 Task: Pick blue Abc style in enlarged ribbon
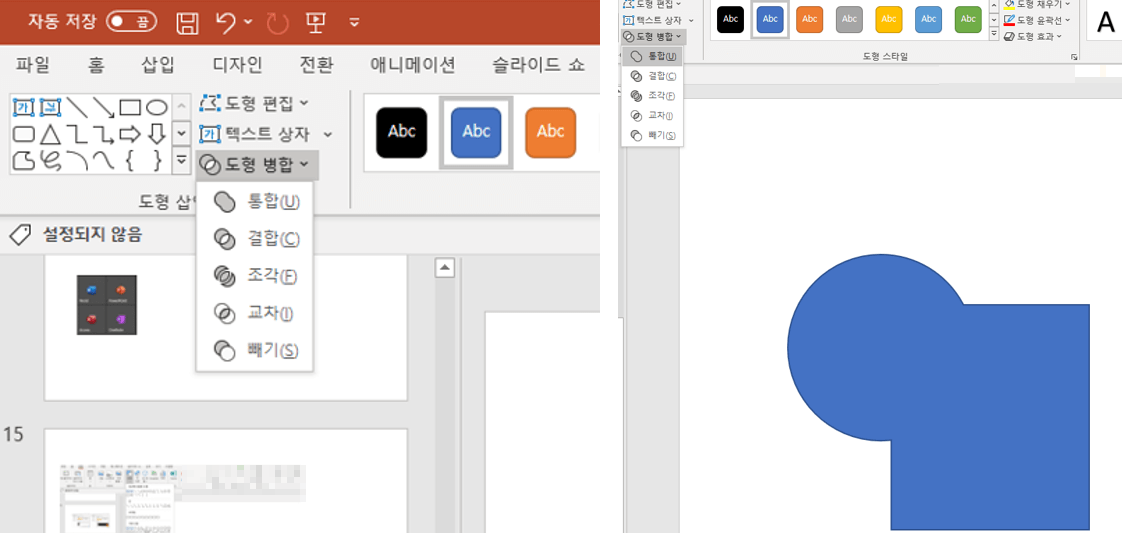[x=476, y=132]
